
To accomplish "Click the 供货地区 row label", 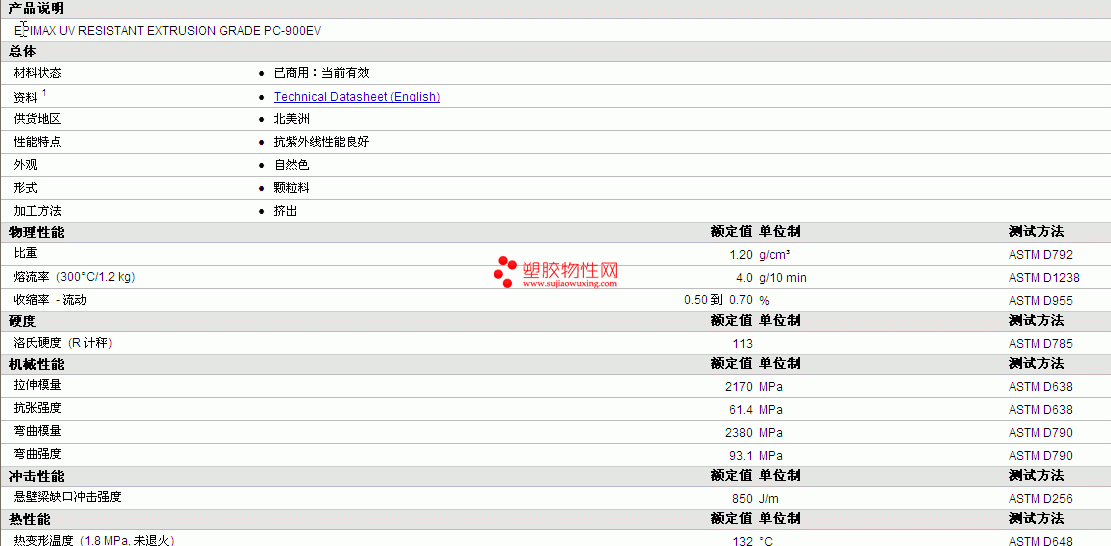I will coord(38,119).
